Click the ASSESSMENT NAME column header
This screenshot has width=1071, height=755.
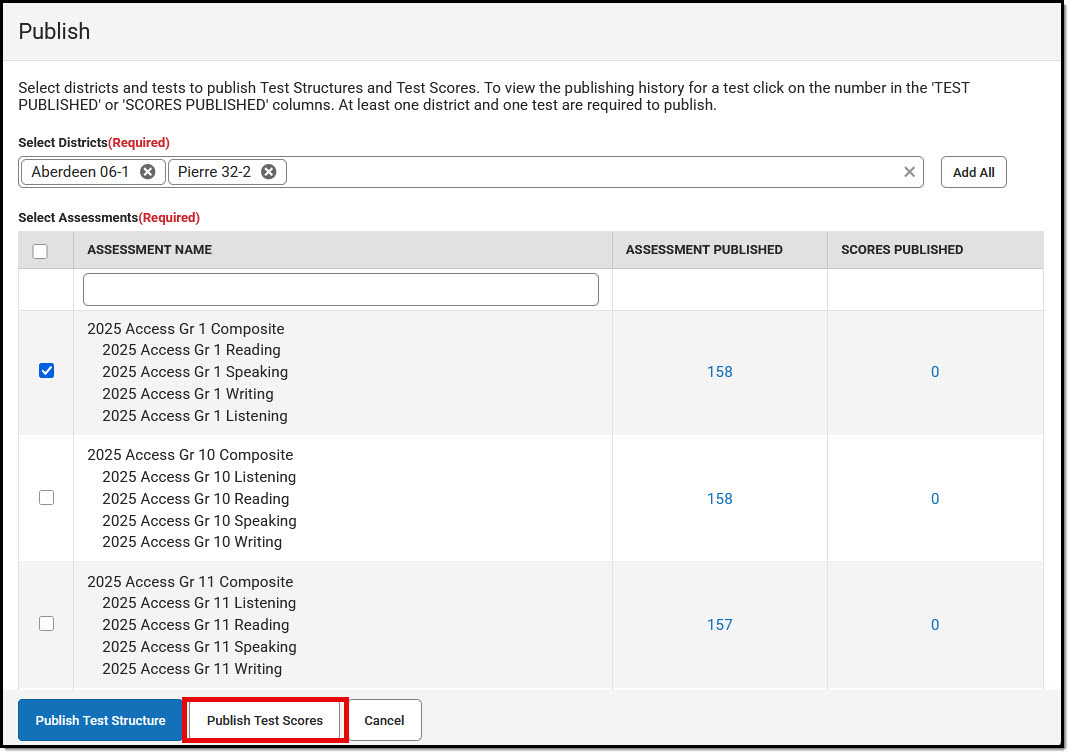click(149, 250)
